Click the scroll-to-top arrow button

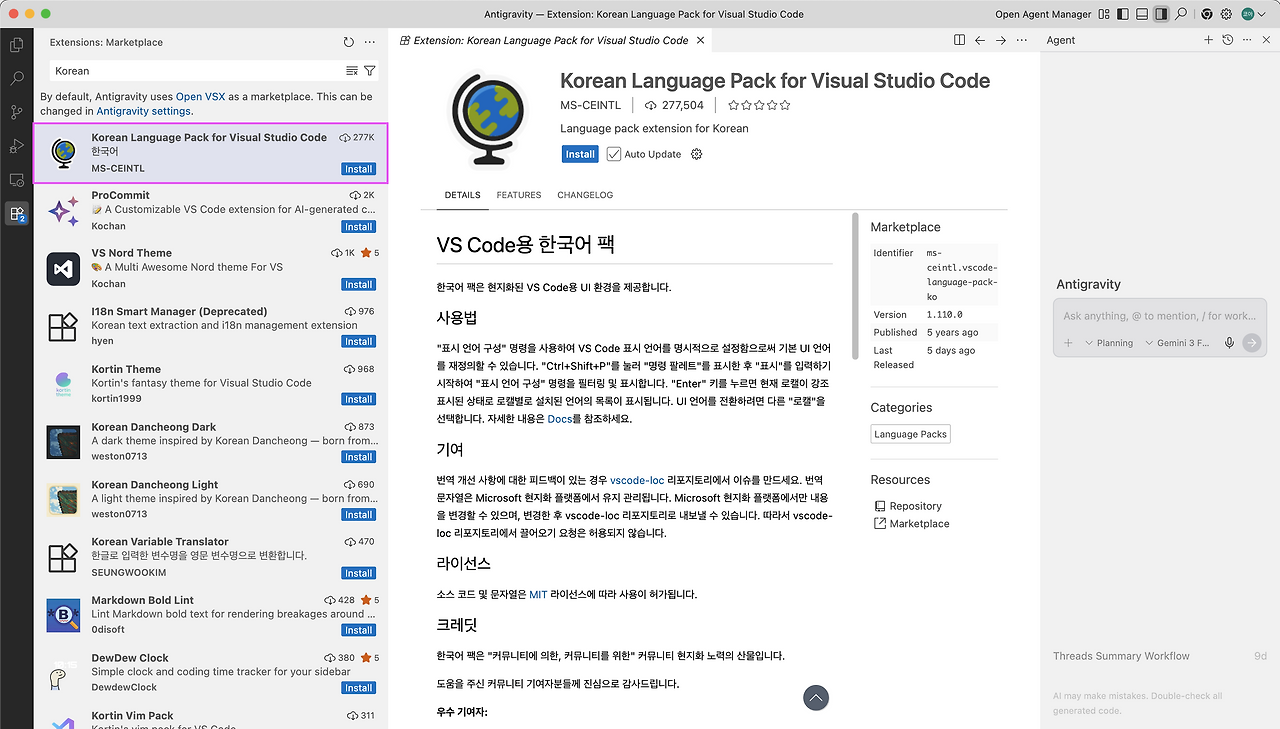[x=816, y=698]
